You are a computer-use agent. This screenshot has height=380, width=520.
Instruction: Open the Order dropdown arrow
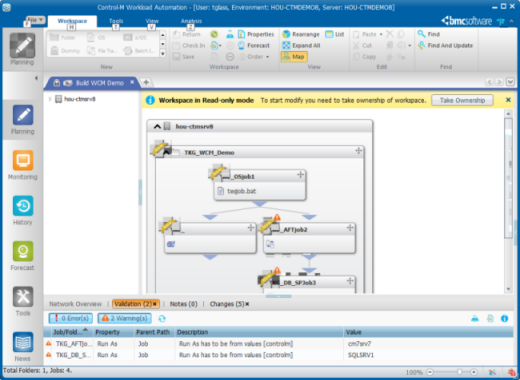click(x=268, y=57)
